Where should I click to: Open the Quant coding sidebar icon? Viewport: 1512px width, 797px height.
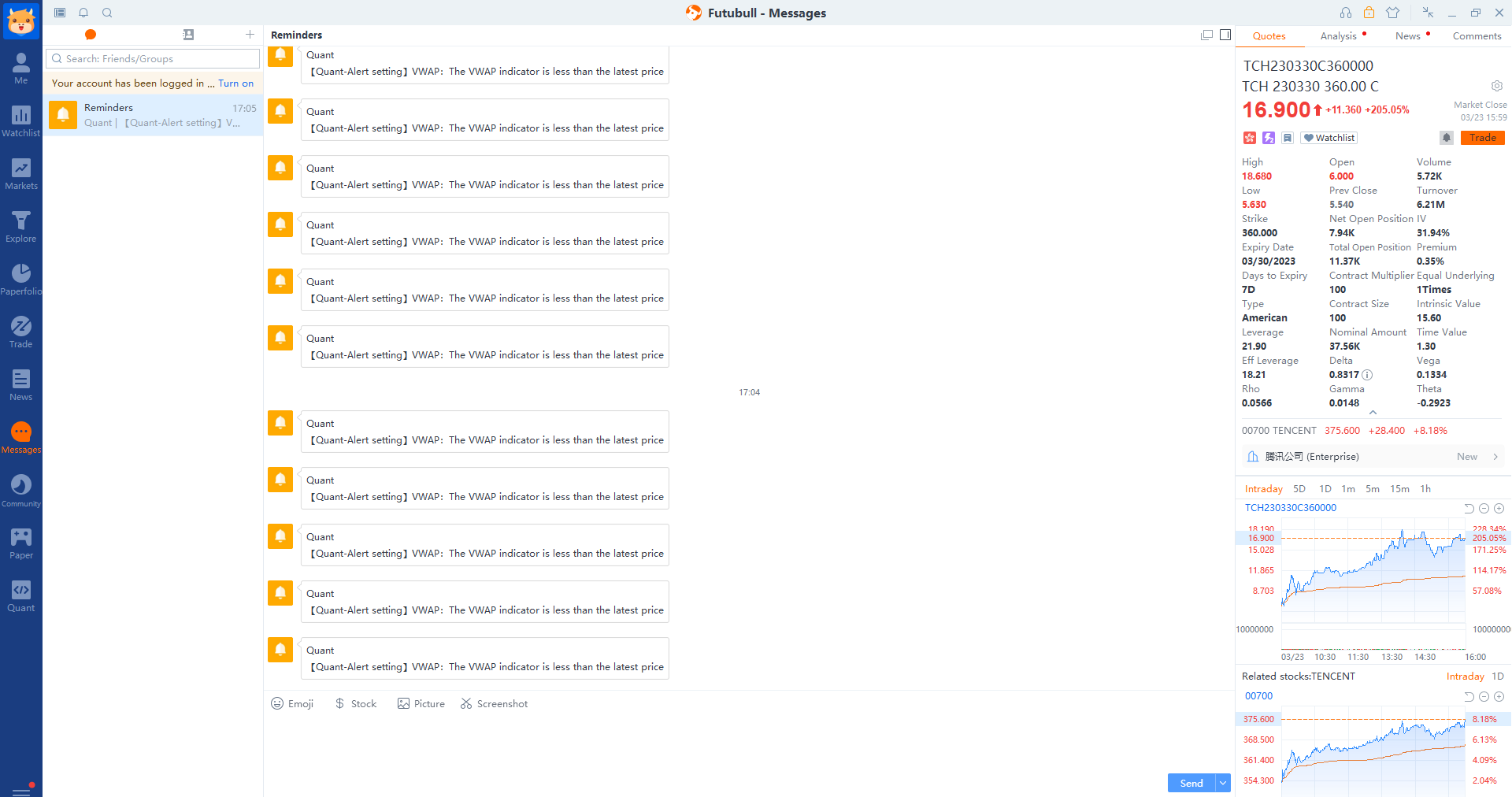[x=21, y=596]
